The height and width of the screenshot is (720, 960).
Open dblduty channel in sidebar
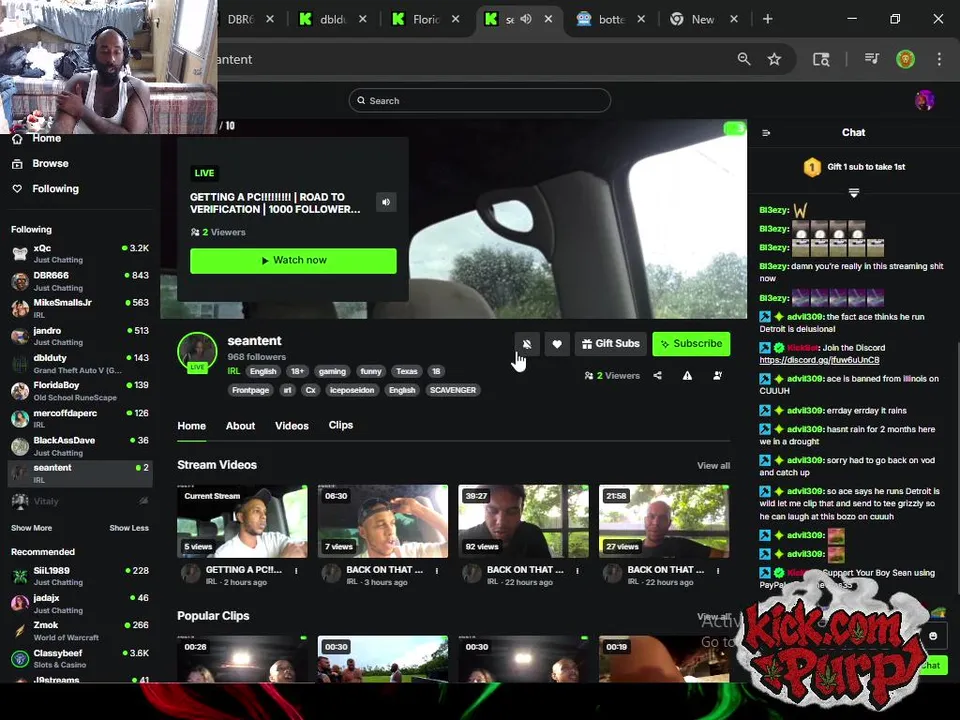pos(80,363)
